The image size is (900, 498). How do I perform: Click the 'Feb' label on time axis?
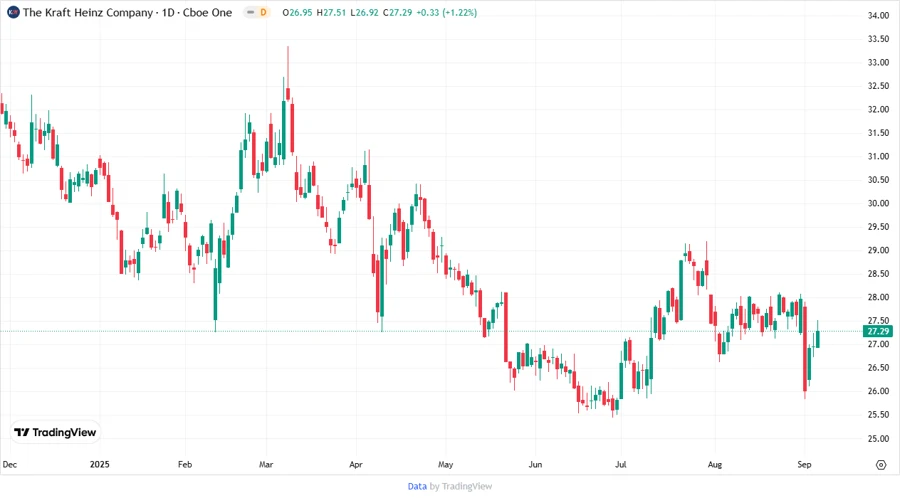(185, 465)
